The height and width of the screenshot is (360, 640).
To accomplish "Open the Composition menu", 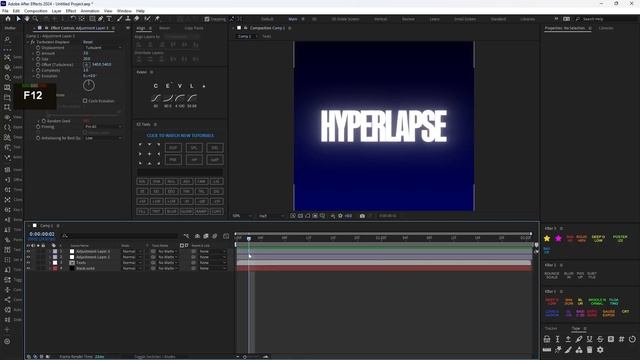I will point(36,11).
